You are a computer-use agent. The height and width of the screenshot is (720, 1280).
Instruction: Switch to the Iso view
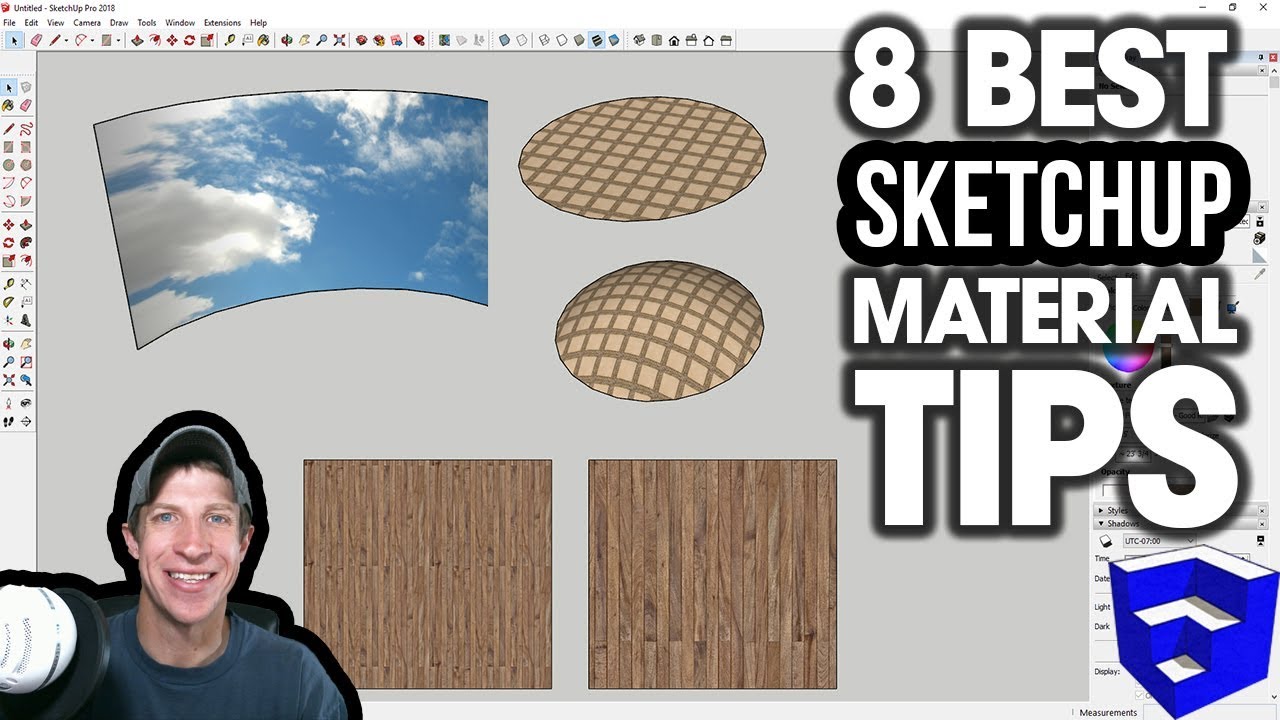(639, 41)
